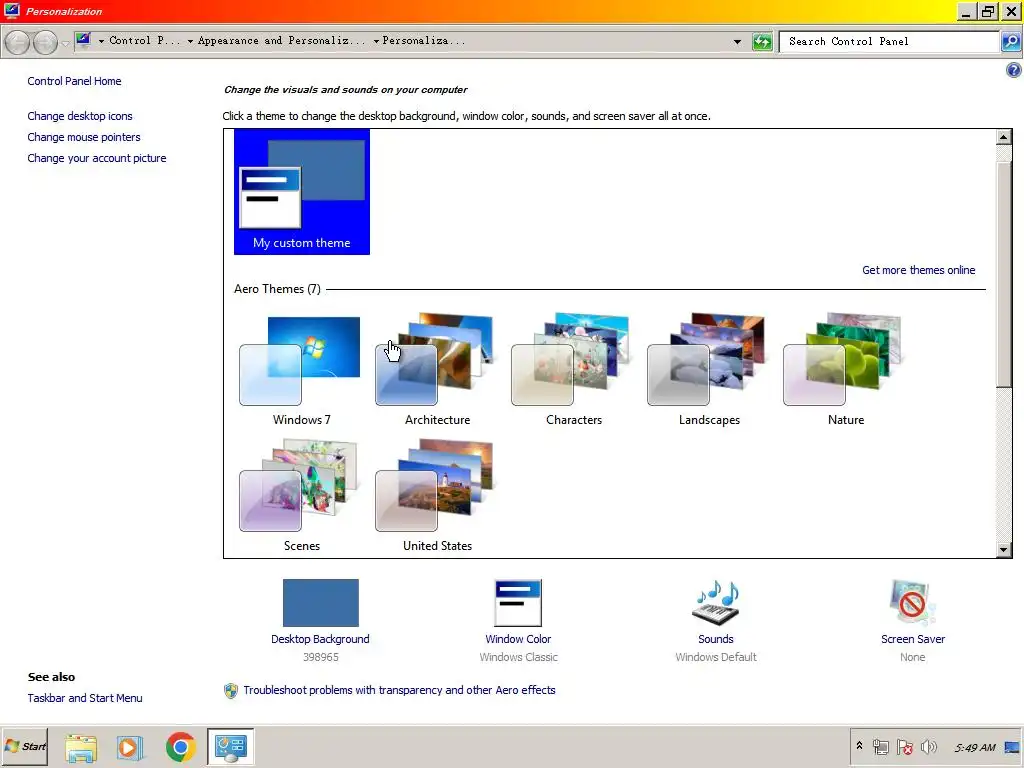
Task: Click in the Search Control Panel field
Action: tap(889, 42)
